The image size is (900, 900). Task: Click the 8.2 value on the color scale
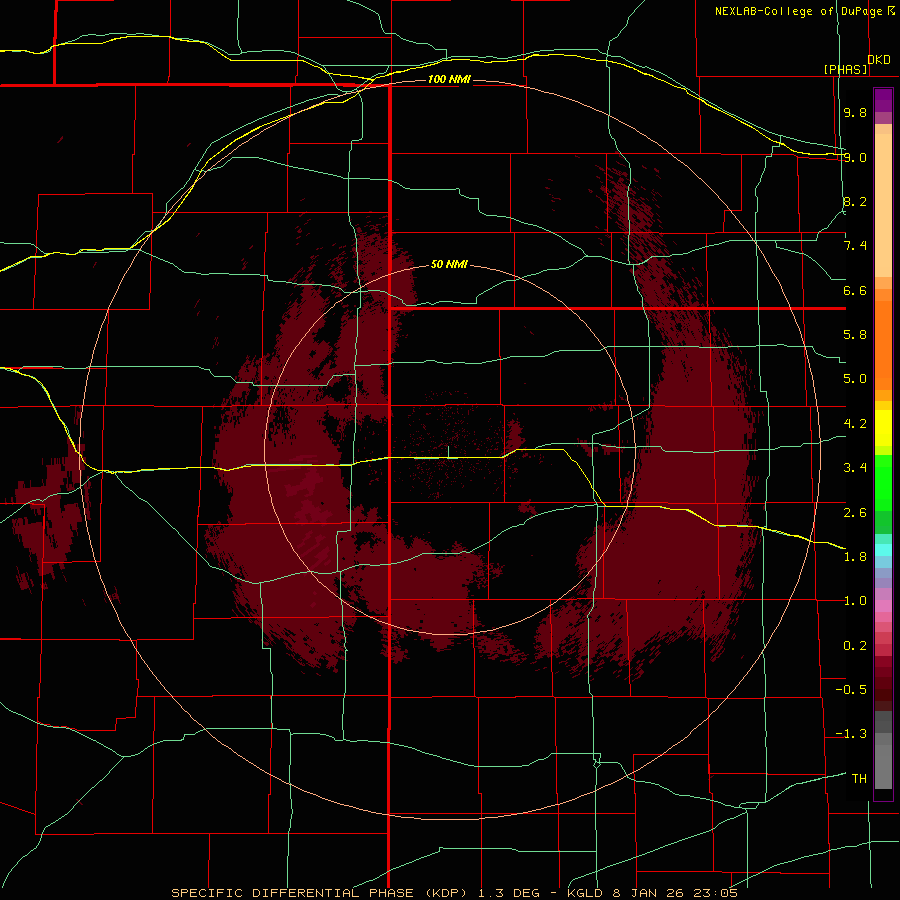[x=855, y=201]
